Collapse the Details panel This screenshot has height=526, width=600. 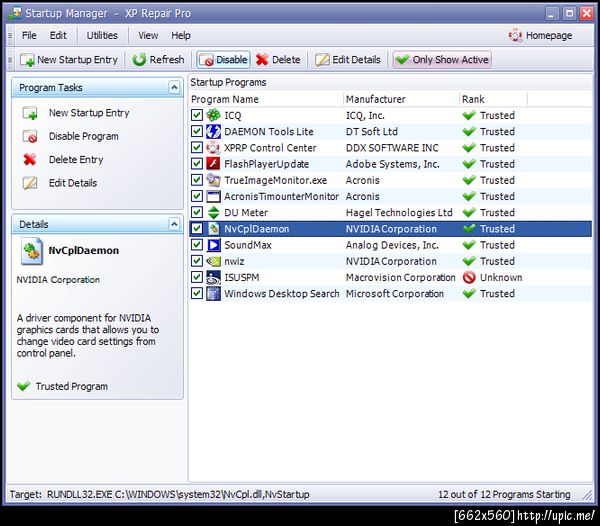tap(174, 224)
